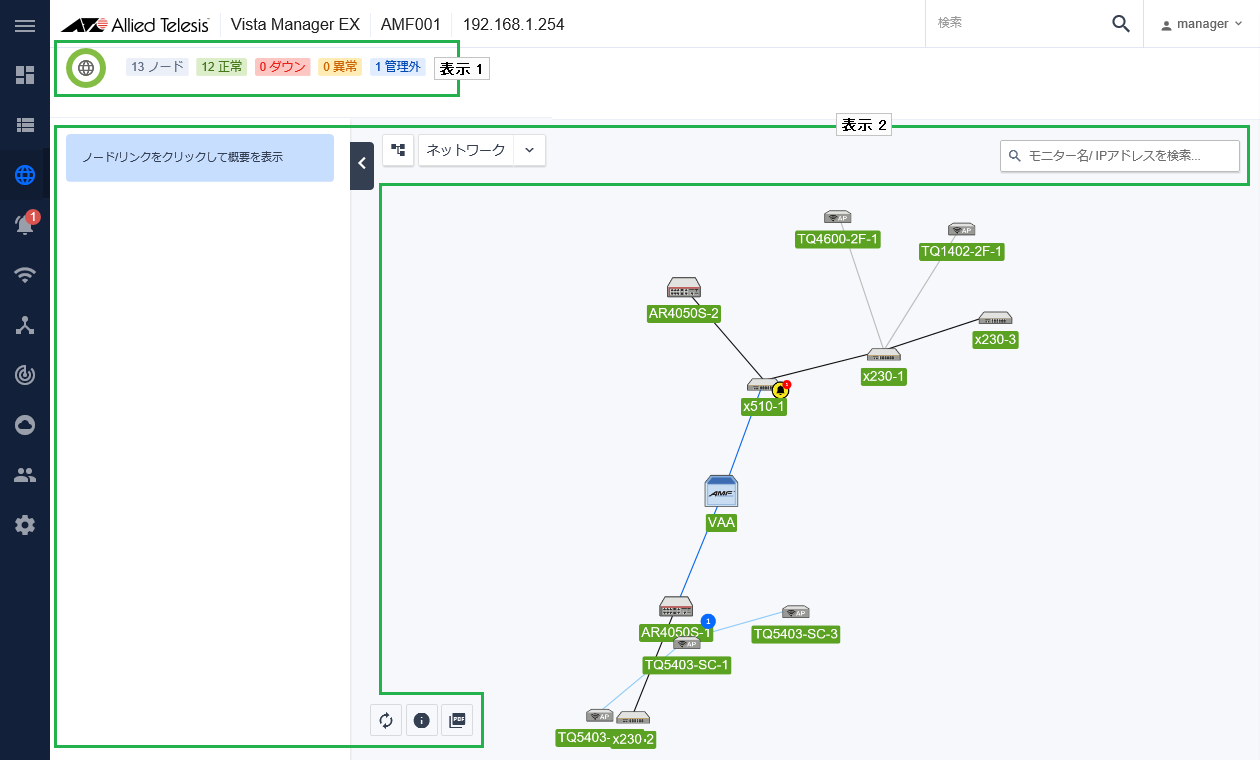Open the ネットワーク view dropdown arrow
1260x760 pixels.
click(530, 150)
